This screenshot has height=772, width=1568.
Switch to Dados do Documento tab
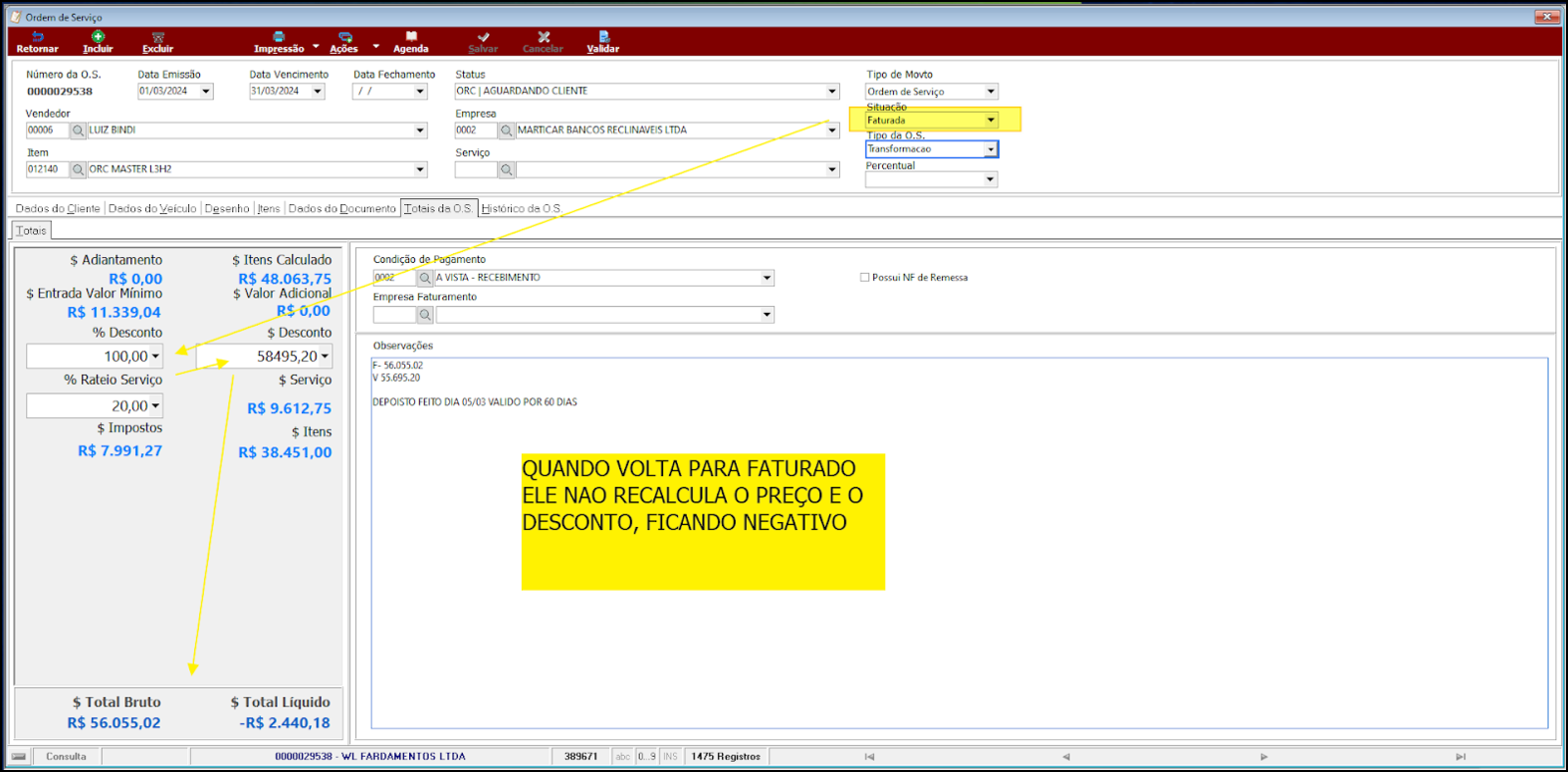(342, 209)
